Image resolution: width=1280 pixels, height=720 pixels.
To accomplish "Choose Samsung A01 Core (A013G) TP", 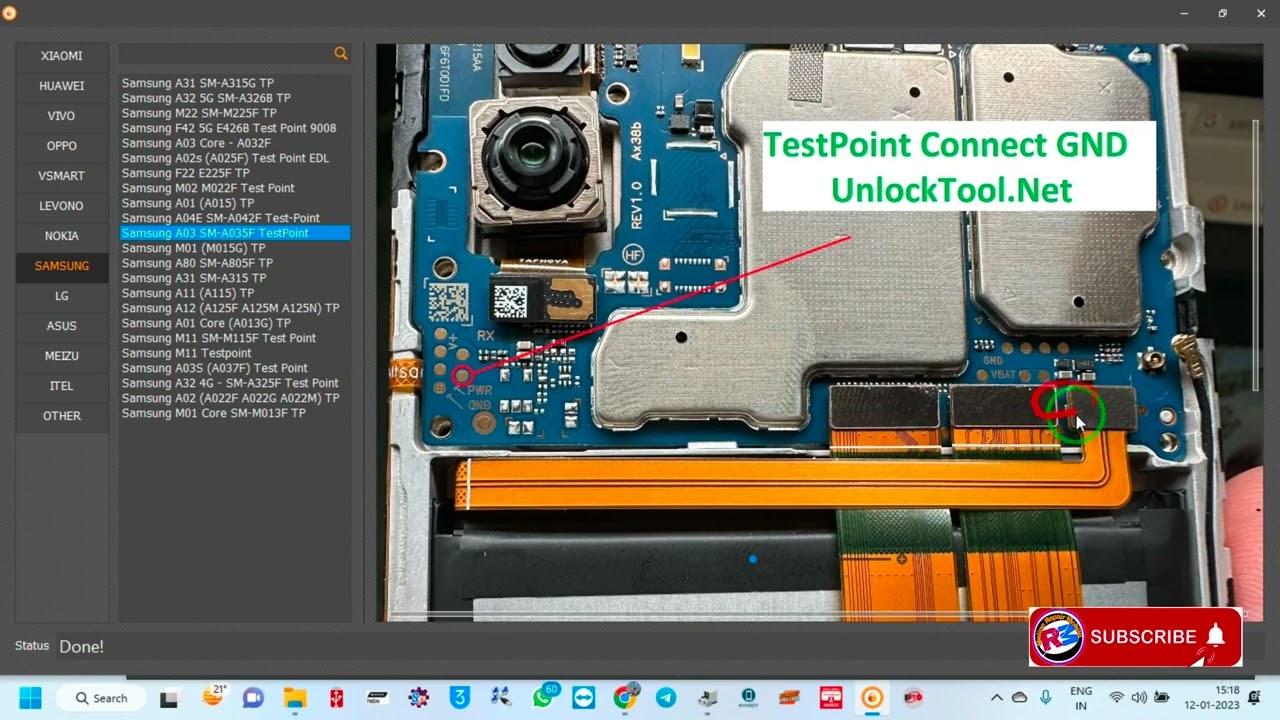I will click(206, 323).
